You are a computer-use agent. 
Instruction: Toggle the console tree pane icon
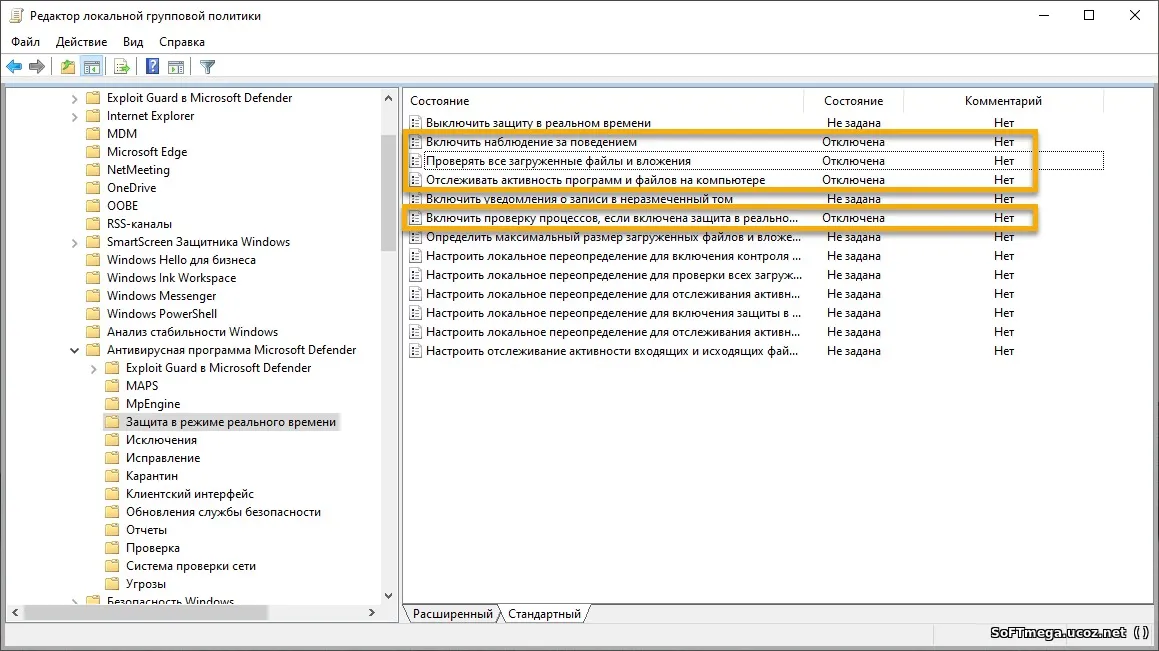91,66
